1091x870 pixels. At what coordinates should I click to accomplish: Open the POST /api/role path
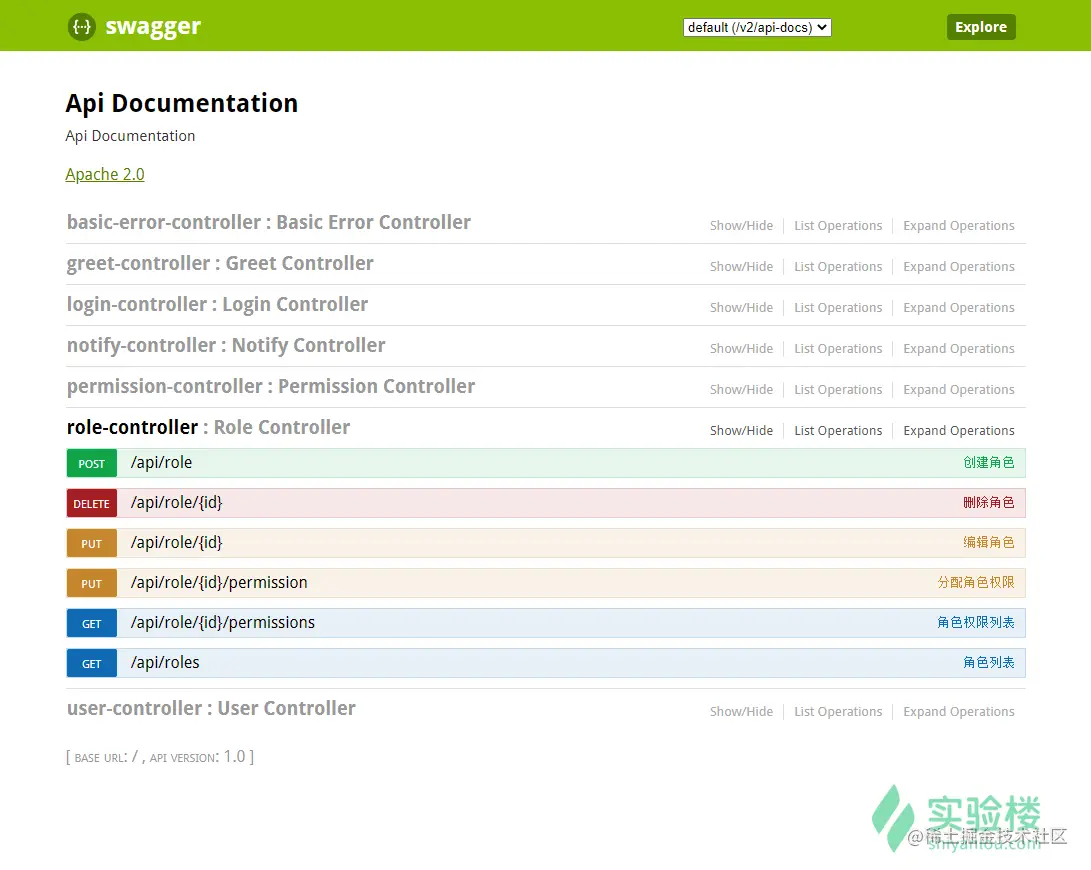(x=161, y=463)
